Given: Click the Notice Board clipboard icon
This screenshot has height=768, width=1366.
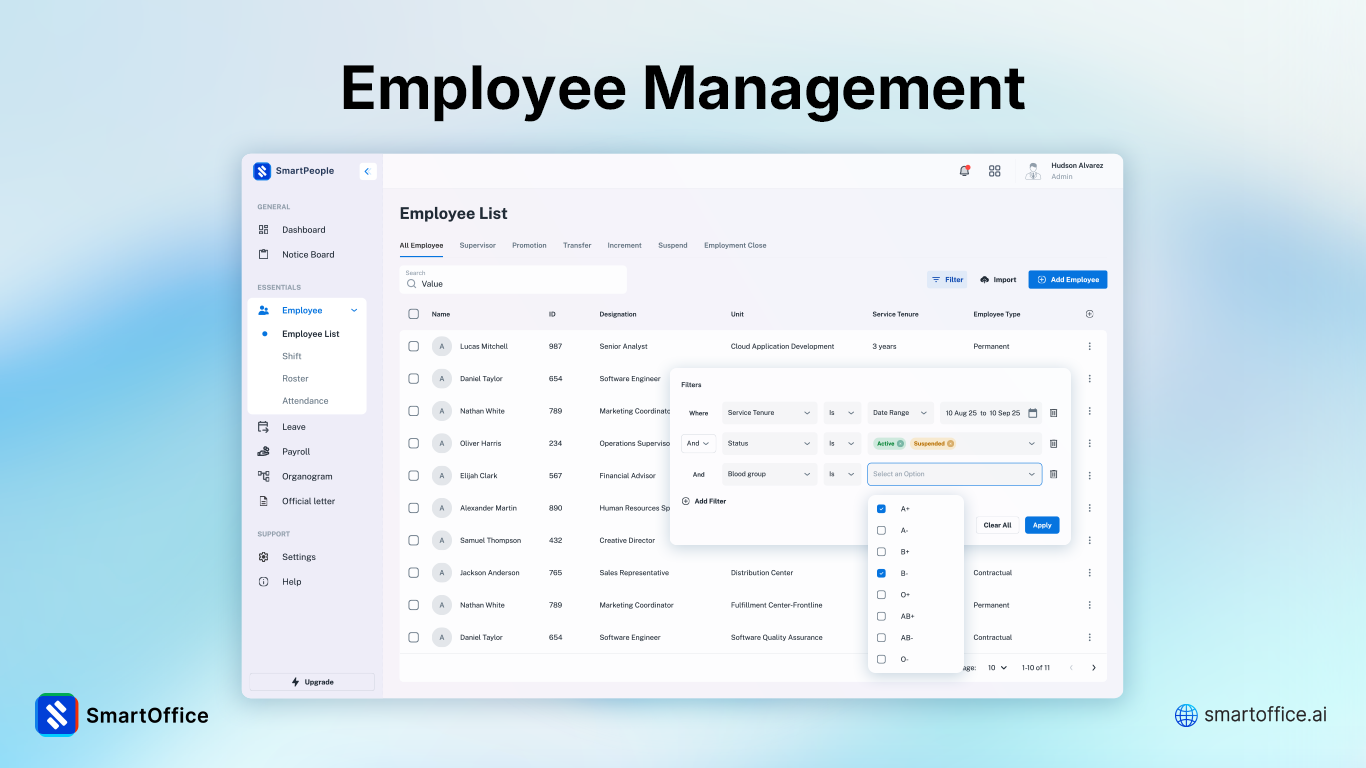Looking at the screenshot, I should coord(262,254).
